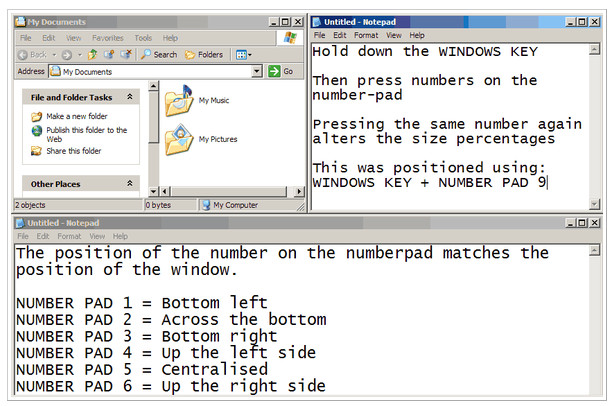Viewport: 612px width, 406px height.
Task: Open the Back button history dropdown arrow
Action: [x=54, y=55]
